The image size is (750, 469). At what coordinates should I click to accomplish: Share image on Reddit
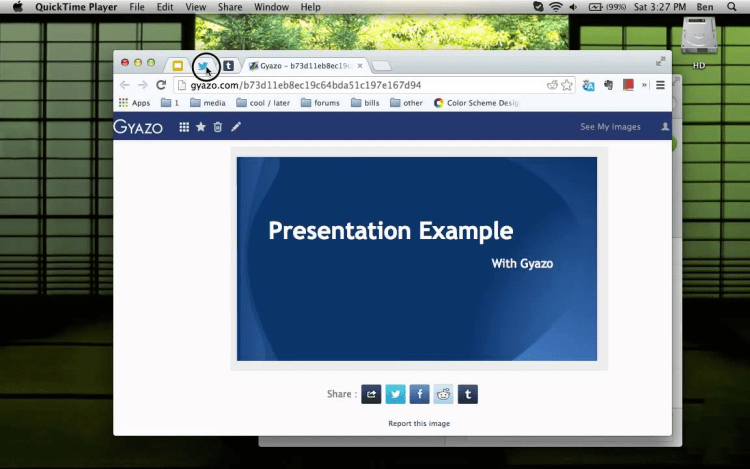click(443, 394)
